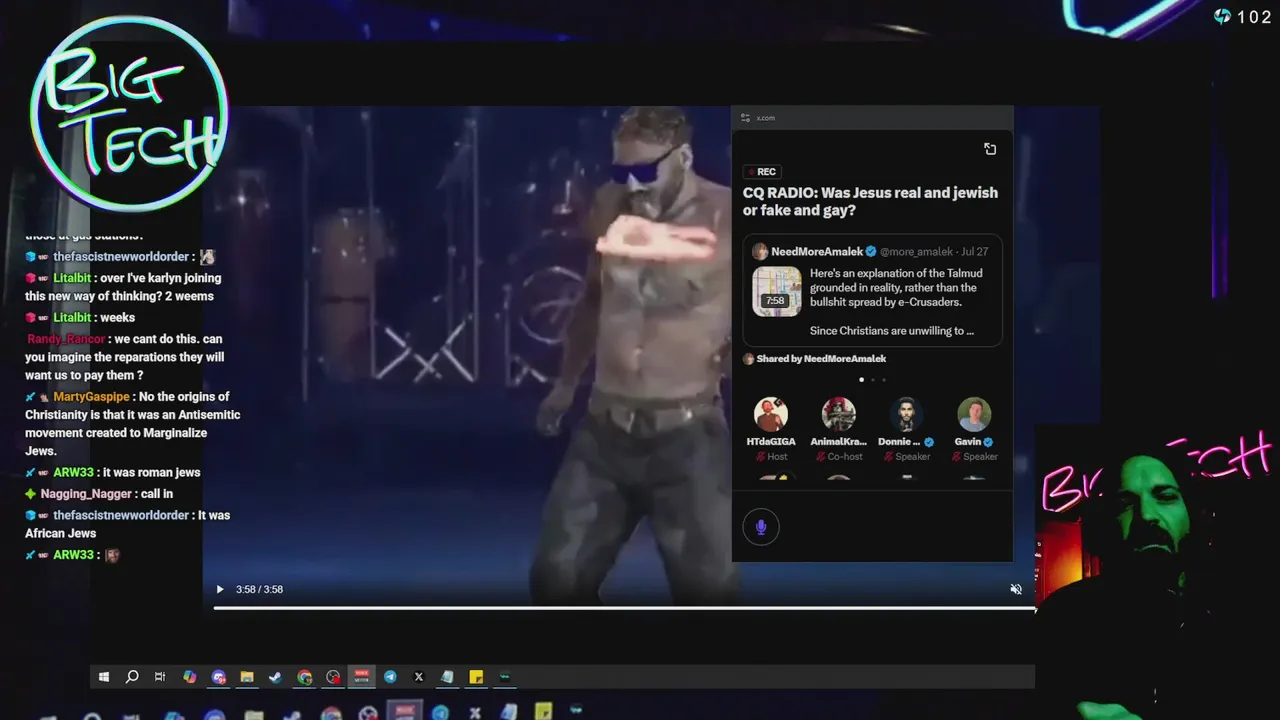Screen dimensions: 1280x720
Task: Open the Windows Start menu
Action: [104, 677]
